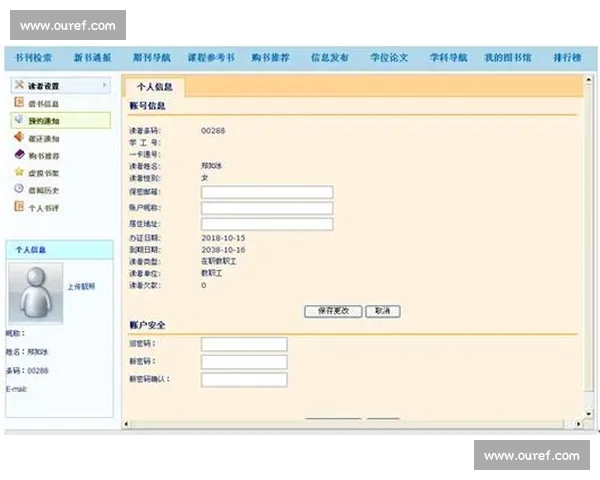Select 排行榜 in the top menu
The width and height of the screenshot is (600, 480).
pos(567,58)
